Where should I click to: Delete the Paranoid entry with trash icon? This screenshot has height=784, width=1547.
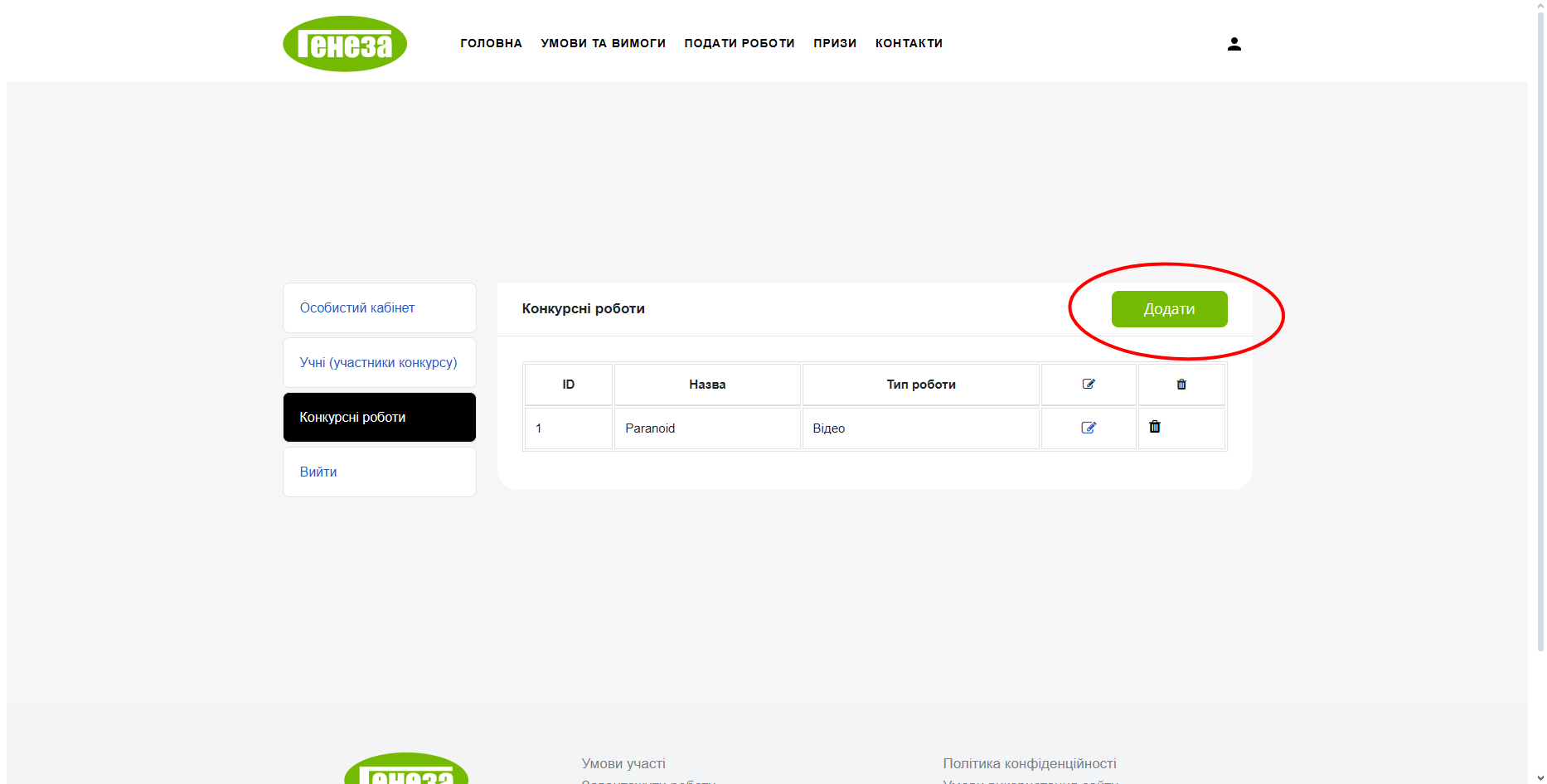(1155, 427)
